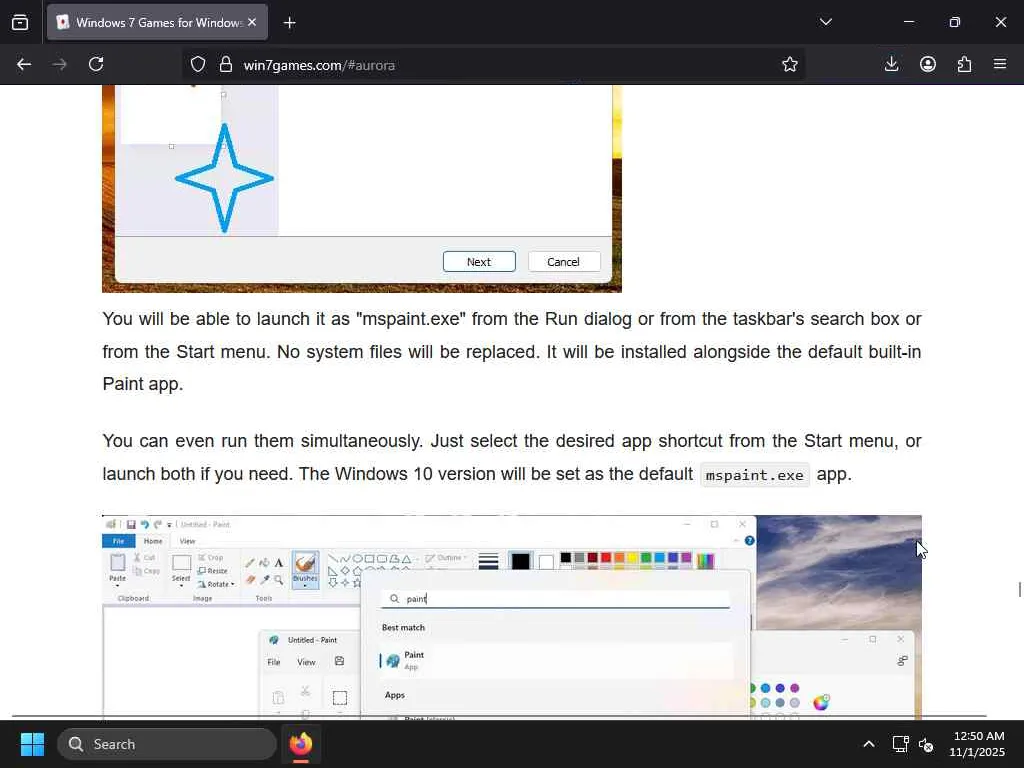Open a new tab with plus
1024x768 pixels.
pyautogui.click(x=289, y=23)
